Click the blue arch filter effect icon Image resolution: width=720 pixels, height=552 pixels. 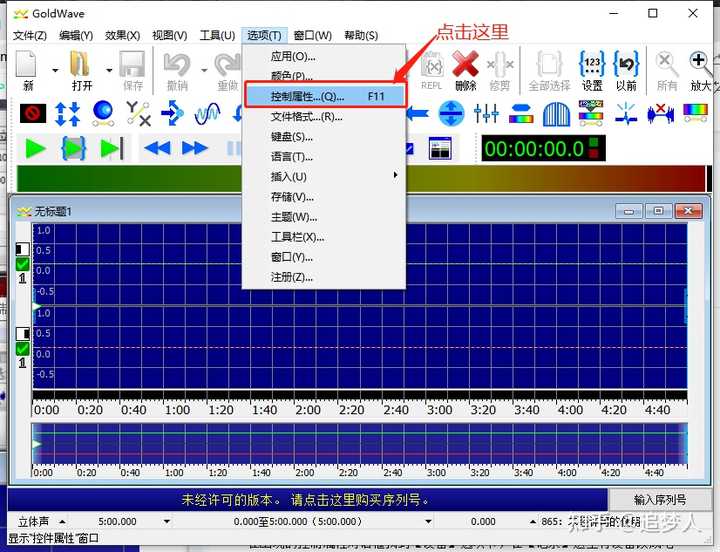pyautogui.click(x=556, y=114)
